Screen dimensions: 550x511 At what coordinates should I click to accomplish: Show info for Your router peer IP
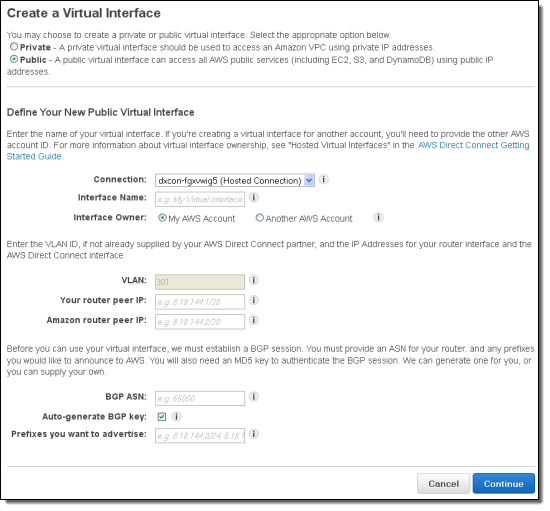254,300
